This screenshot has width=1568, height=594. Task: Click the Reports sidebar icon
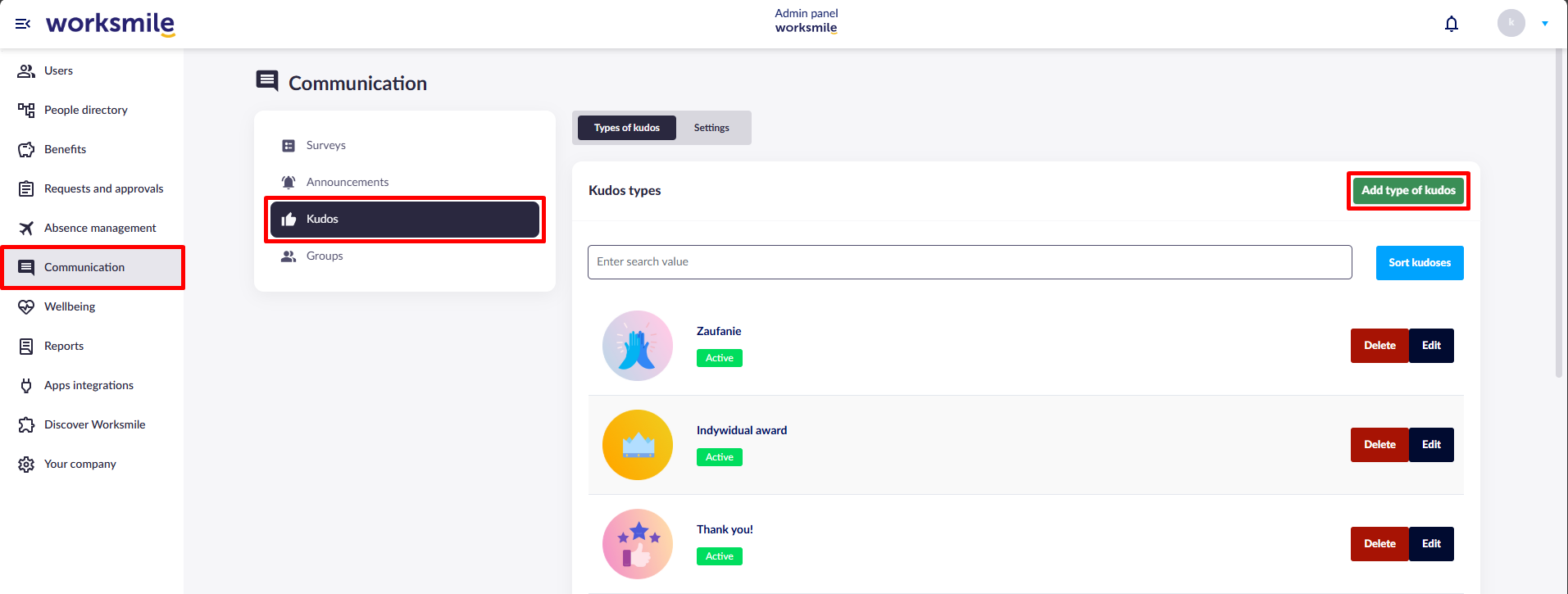pyautogui.click(x=26, y=346)
